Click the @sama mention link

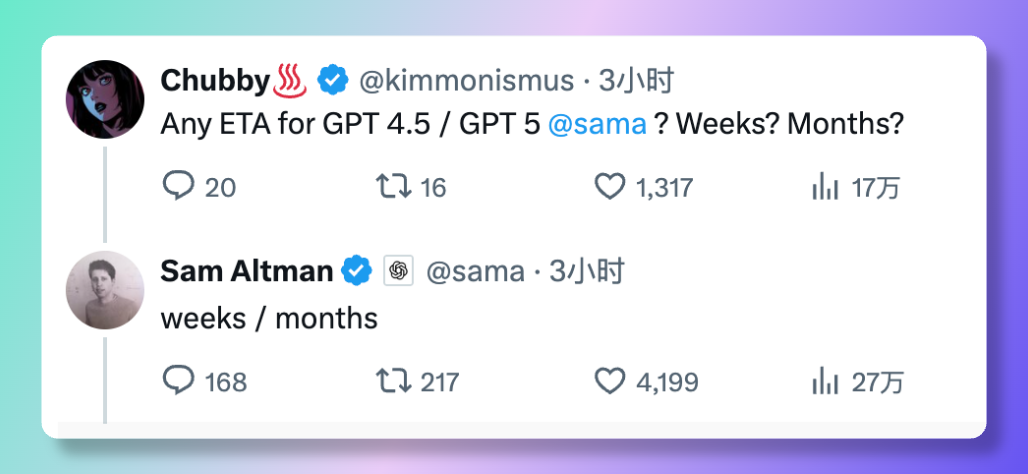click(x=598, y=126)
